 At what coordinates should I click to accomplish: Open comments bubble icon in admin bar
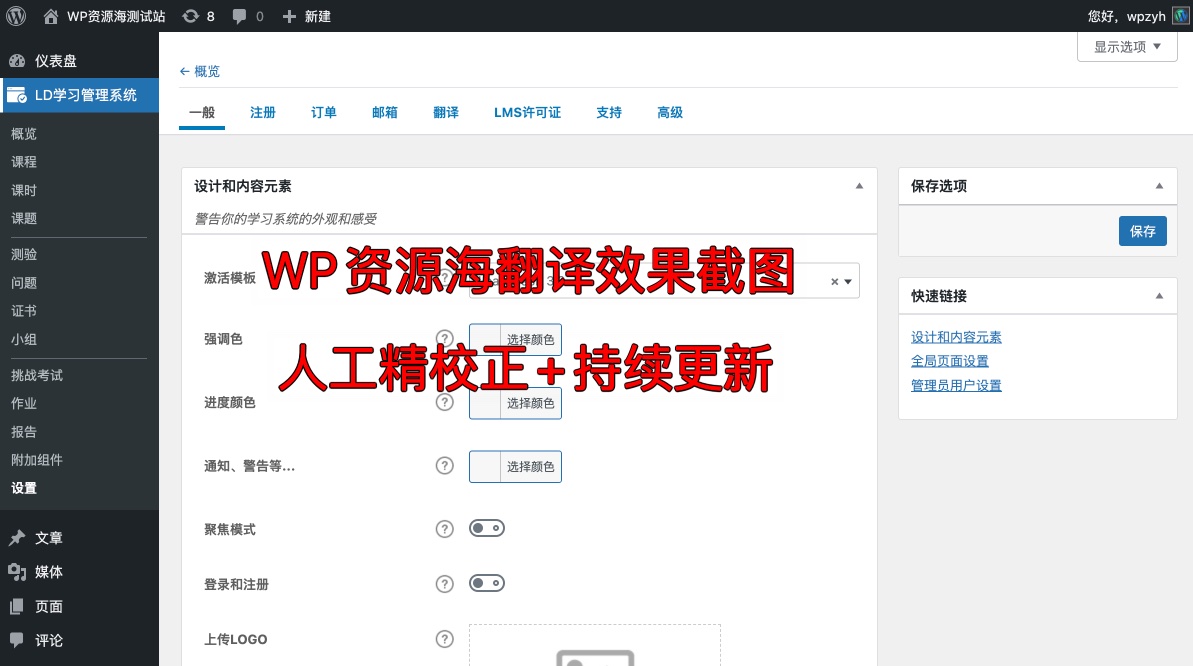239,16
